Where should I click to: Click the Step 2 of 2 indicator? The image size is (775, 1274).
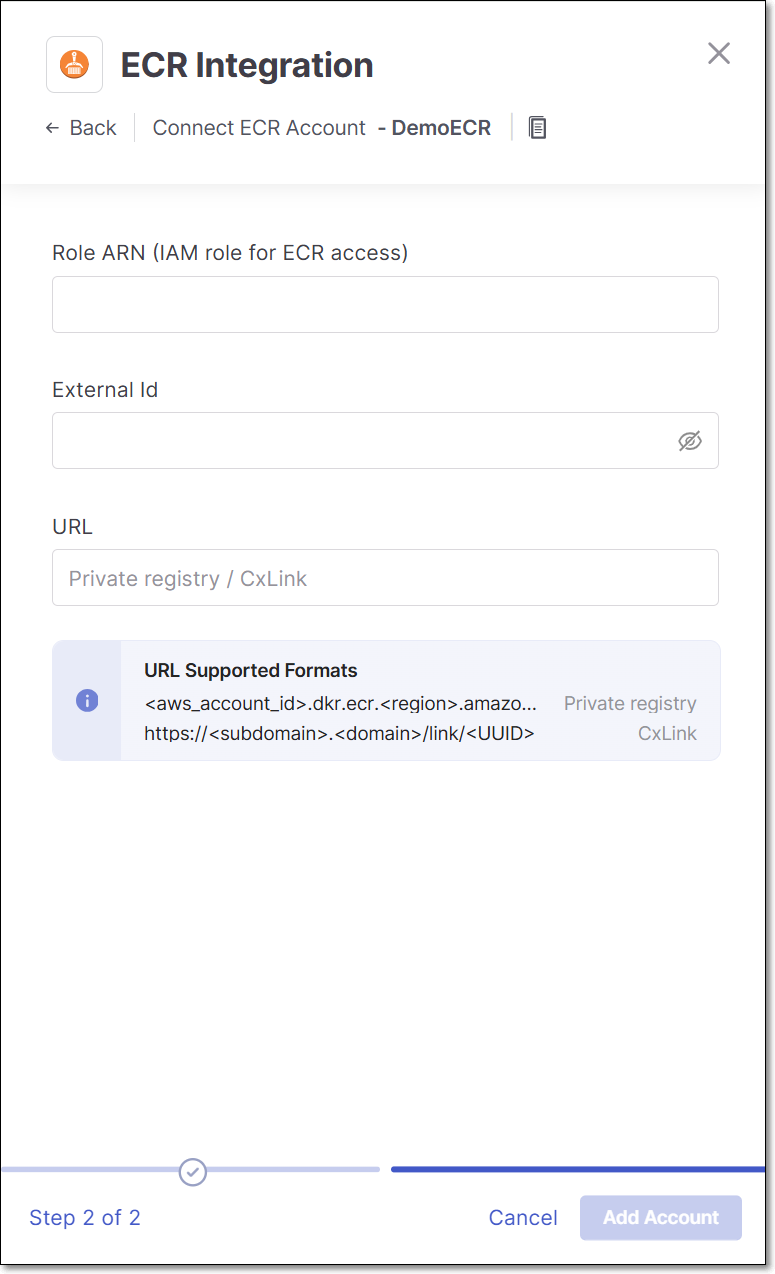85,1217
